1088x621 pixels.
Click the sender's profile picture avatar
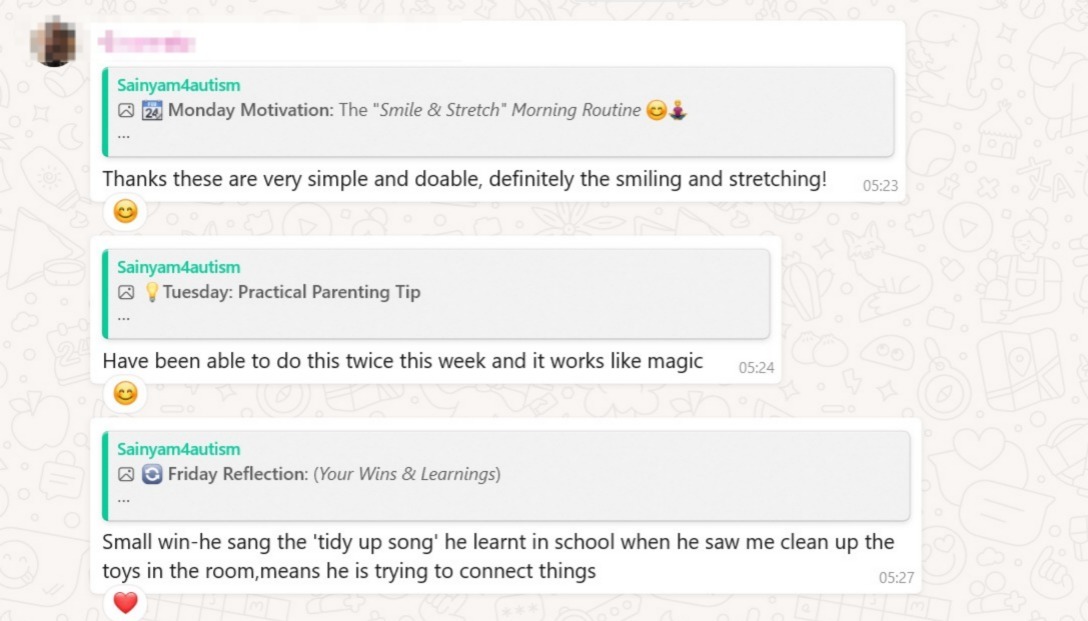pos(56,42)
